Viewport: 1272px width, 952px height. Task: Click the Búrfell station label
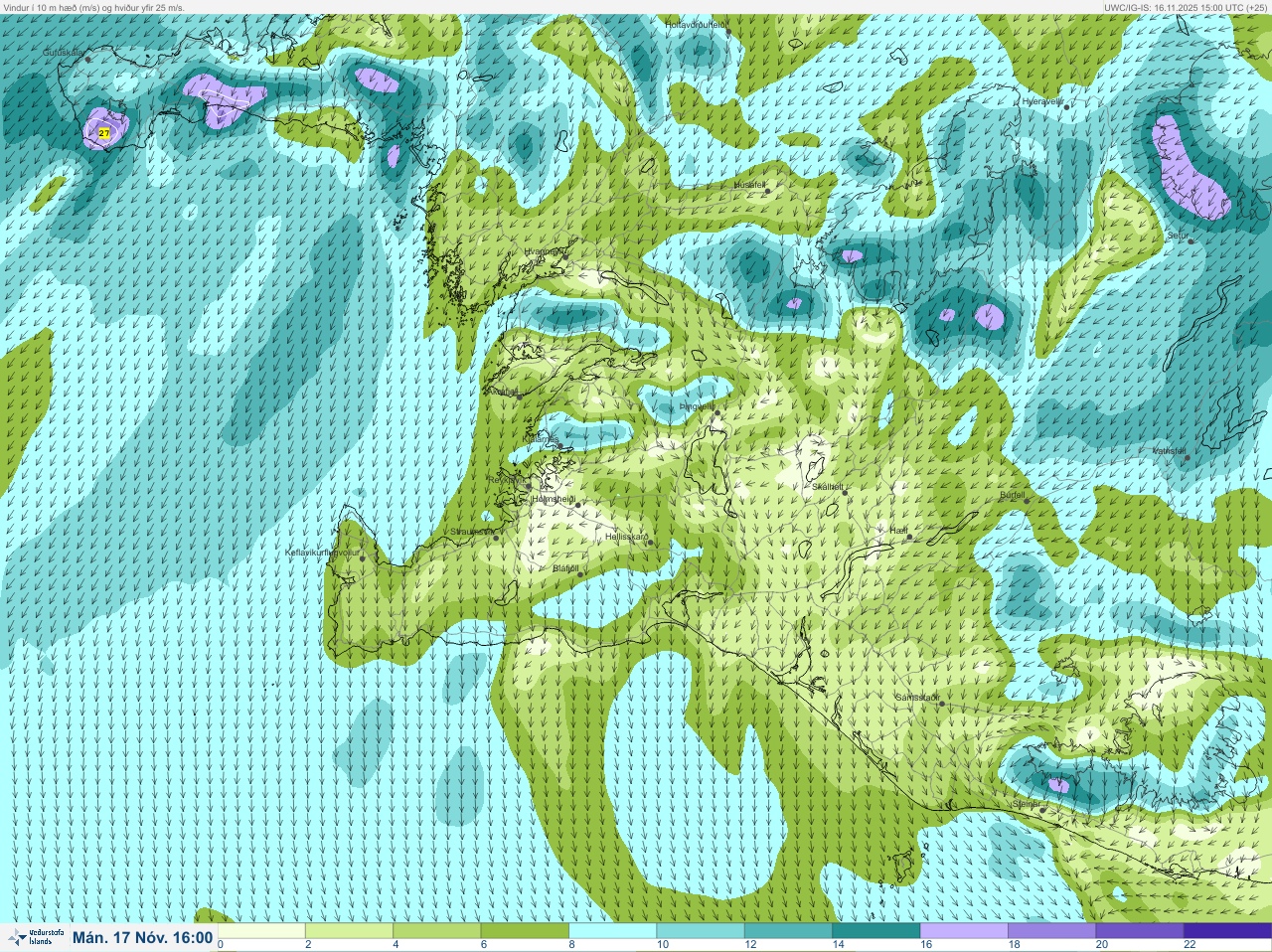(1012, 495)
